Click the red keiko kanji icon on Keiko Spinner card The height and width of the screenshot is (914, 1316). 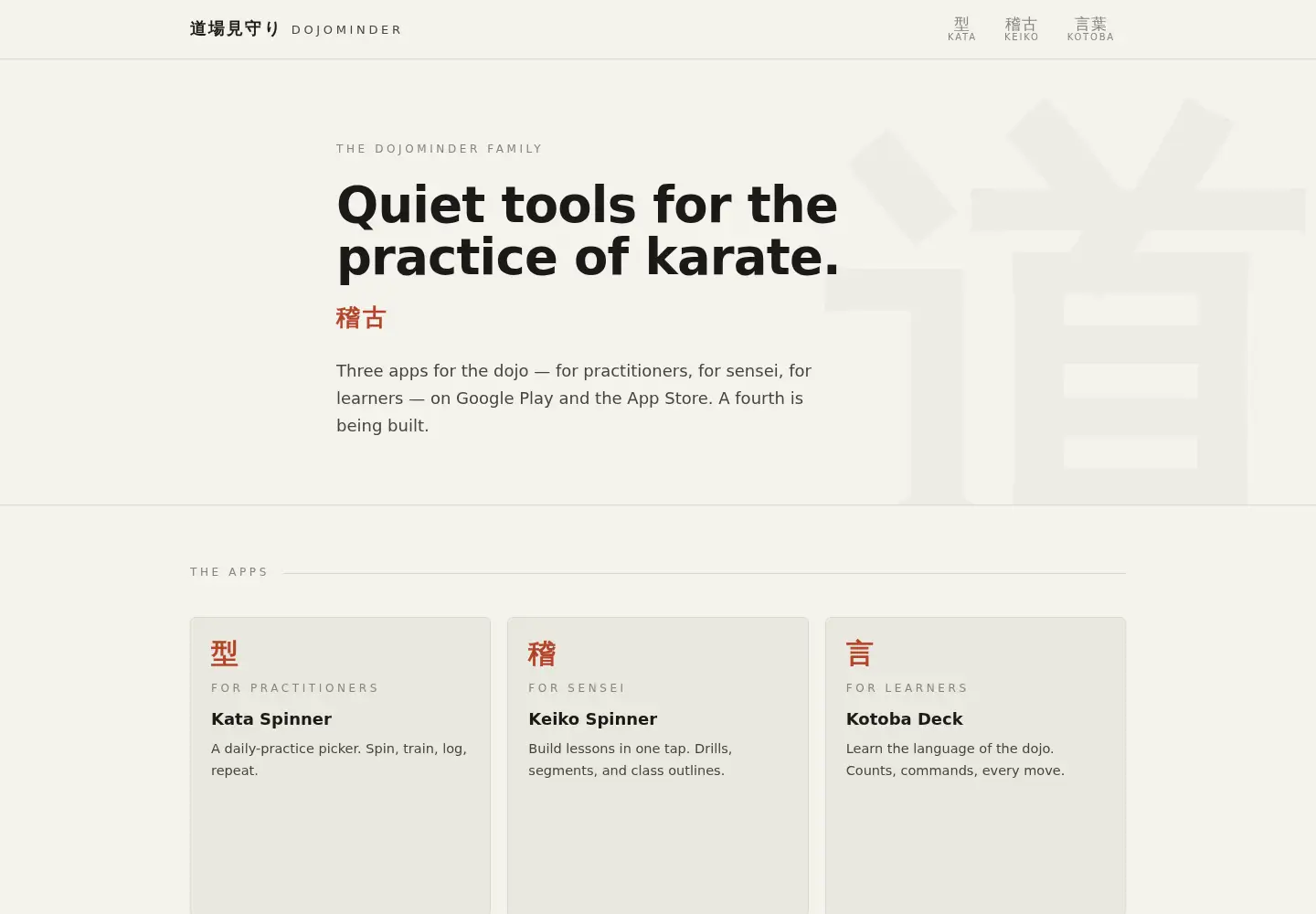pyautogui.click(x=542, y=654)
